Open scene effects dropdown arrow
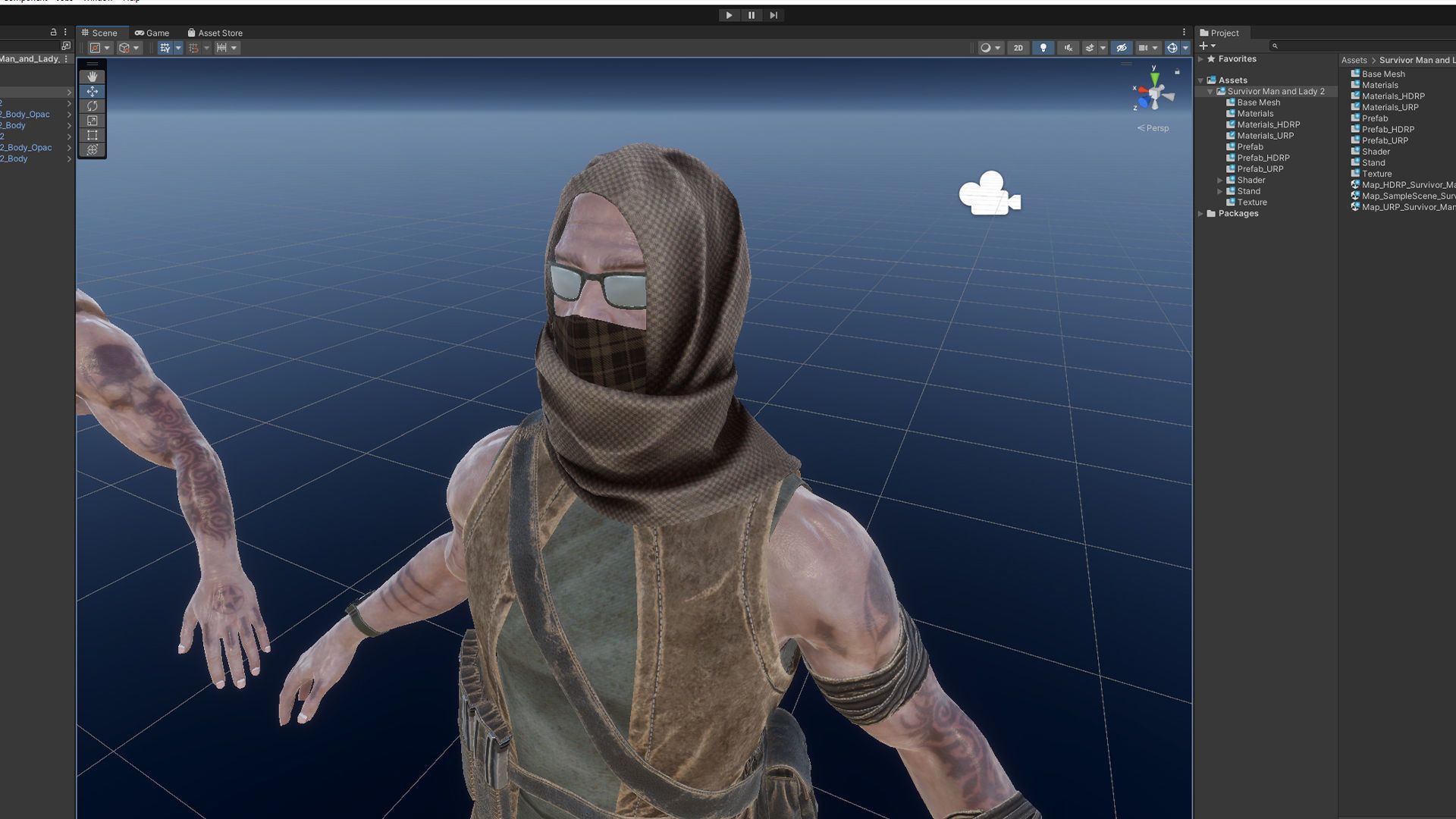 tap(1103, 48)
